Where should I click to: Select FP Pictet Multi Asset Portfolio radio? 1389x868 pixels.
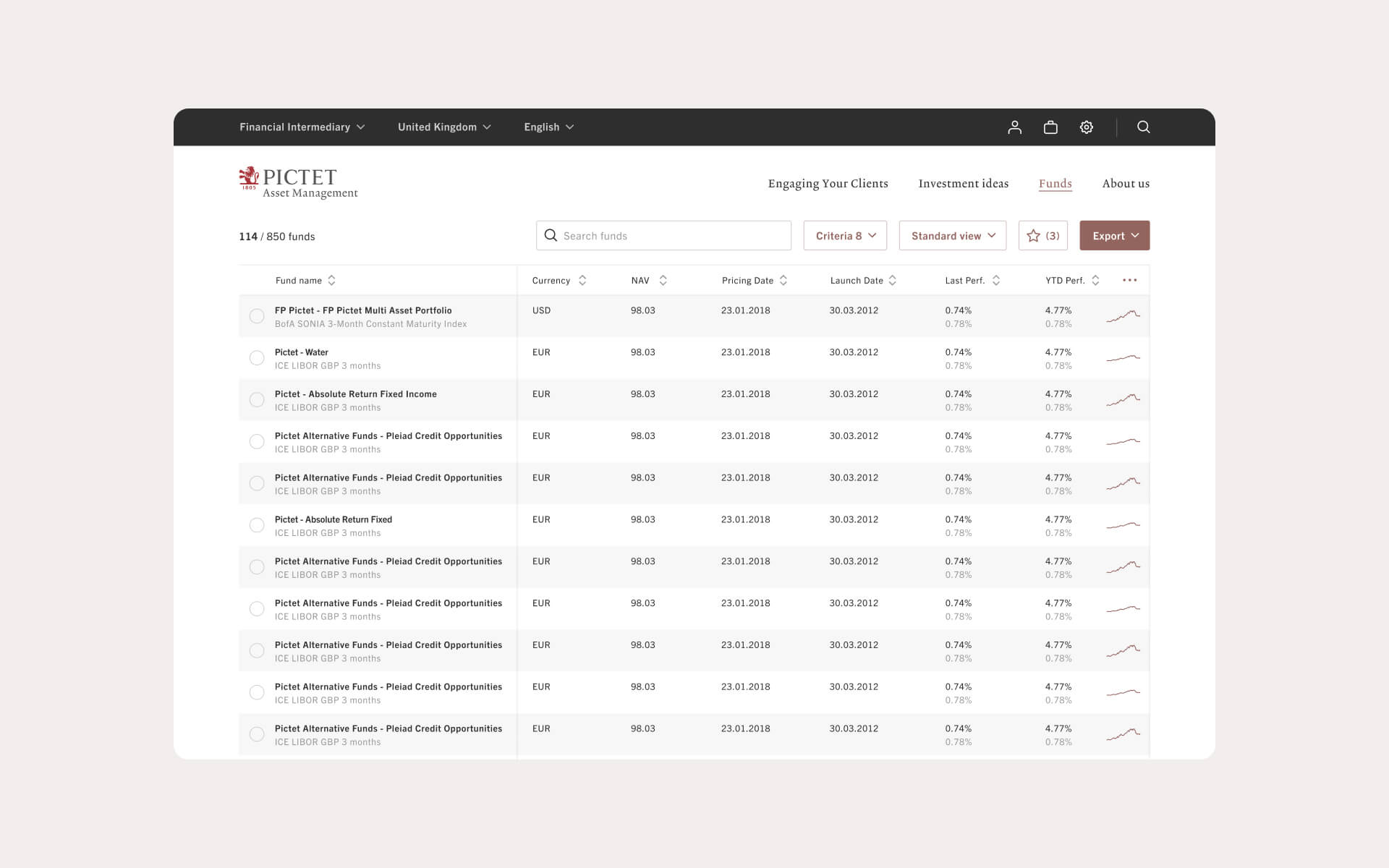(x=257, y=316)
